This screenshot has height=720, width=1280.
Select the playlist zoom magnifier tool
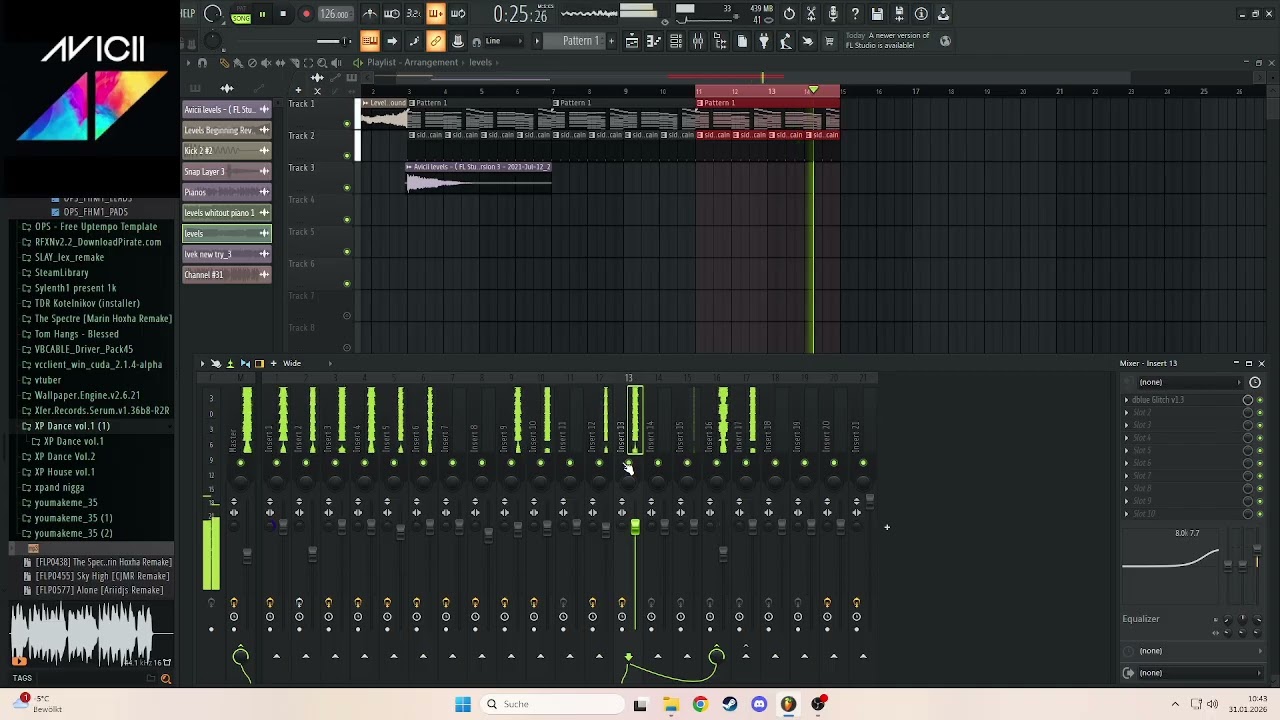tap(322, 63)
